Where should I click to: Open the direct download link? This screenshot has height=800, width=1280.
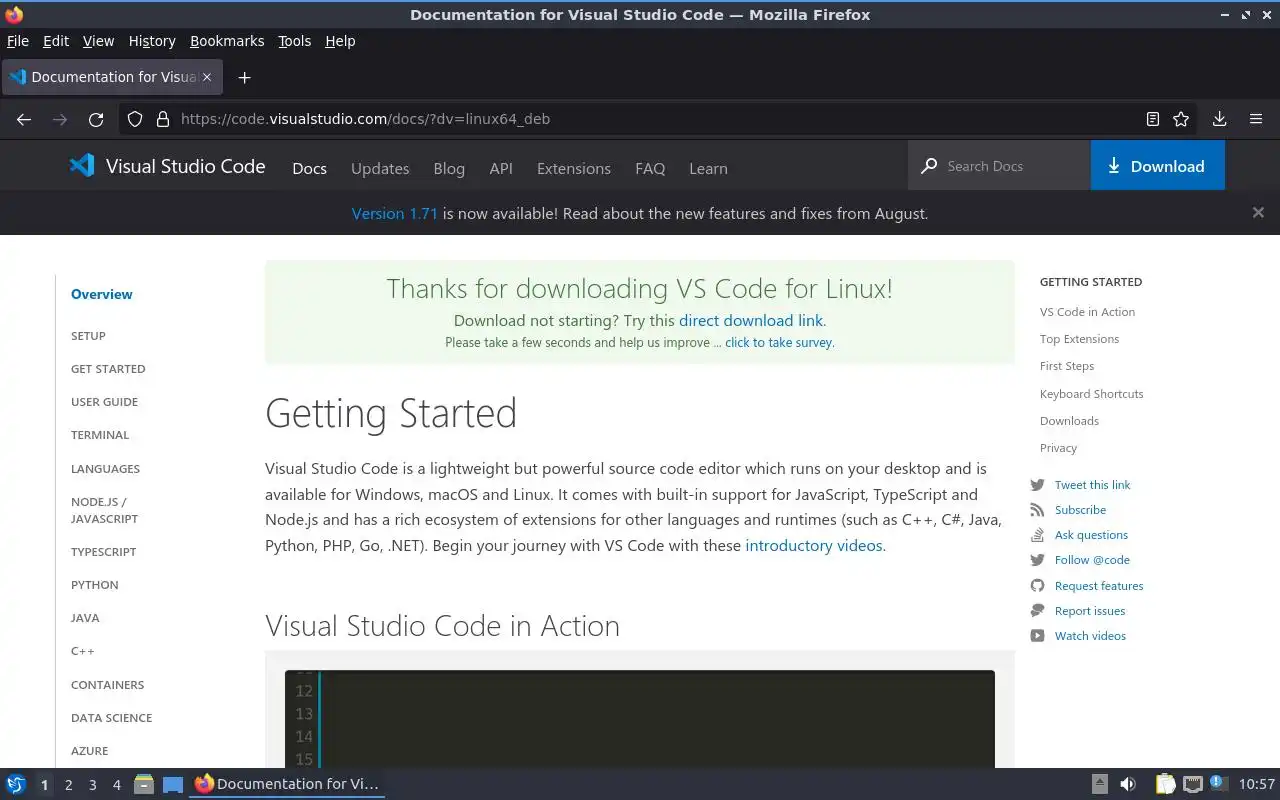click(751, 321)
